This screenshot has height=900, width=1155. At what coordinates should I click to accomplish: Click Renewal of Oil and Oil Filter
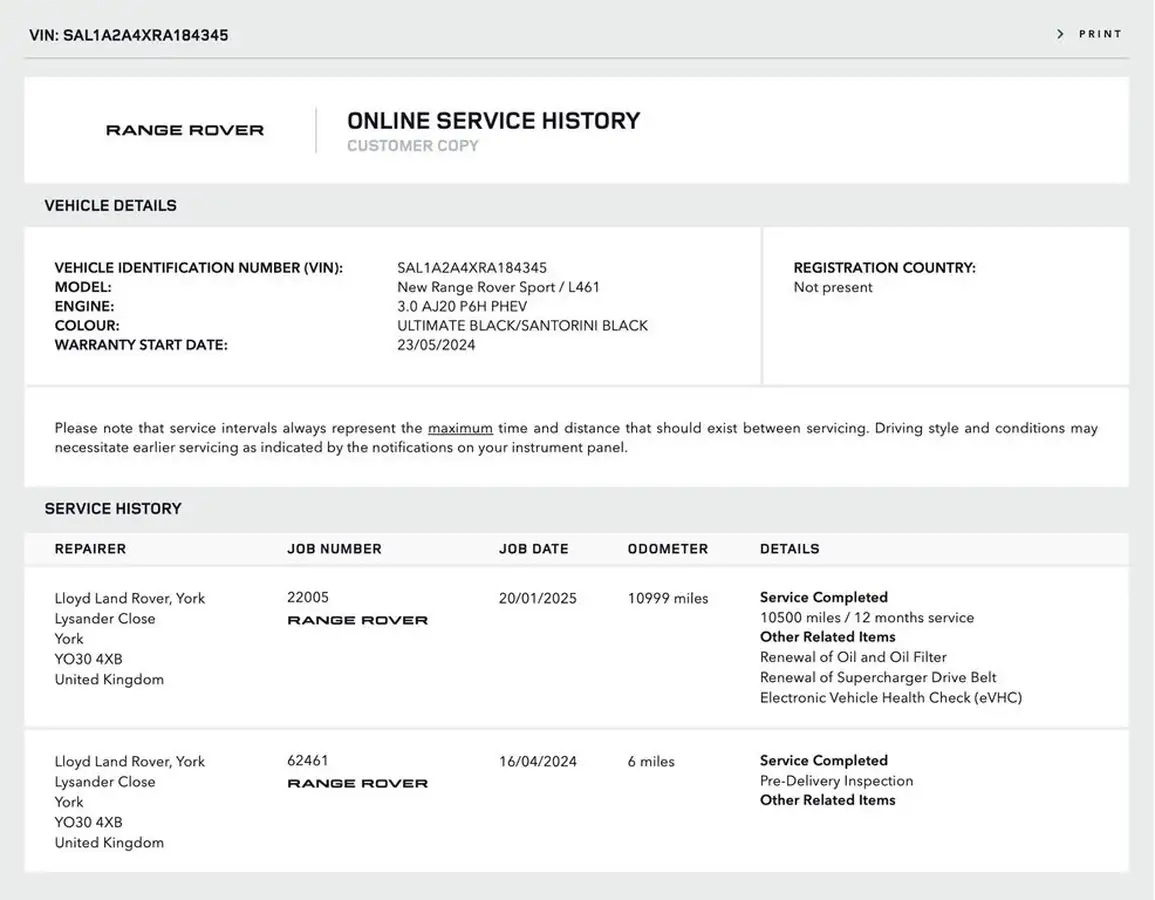(x=853, y=657)
